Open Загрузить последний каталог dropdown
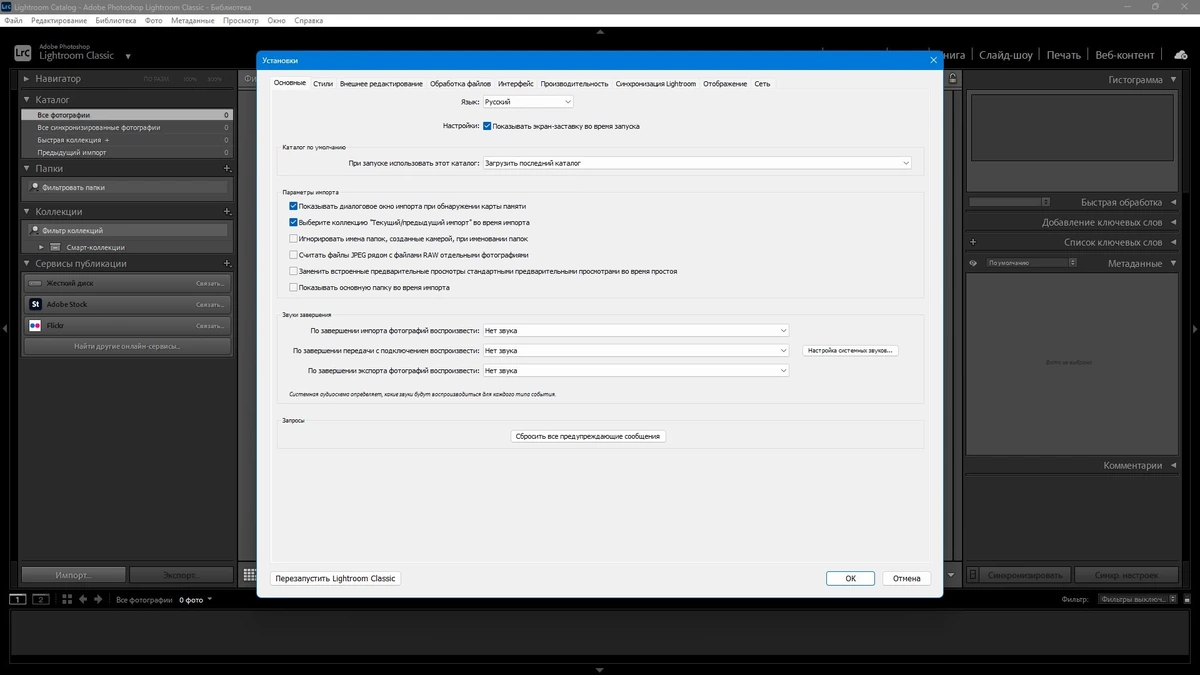 pyautogui.click(x=697, y=162)
